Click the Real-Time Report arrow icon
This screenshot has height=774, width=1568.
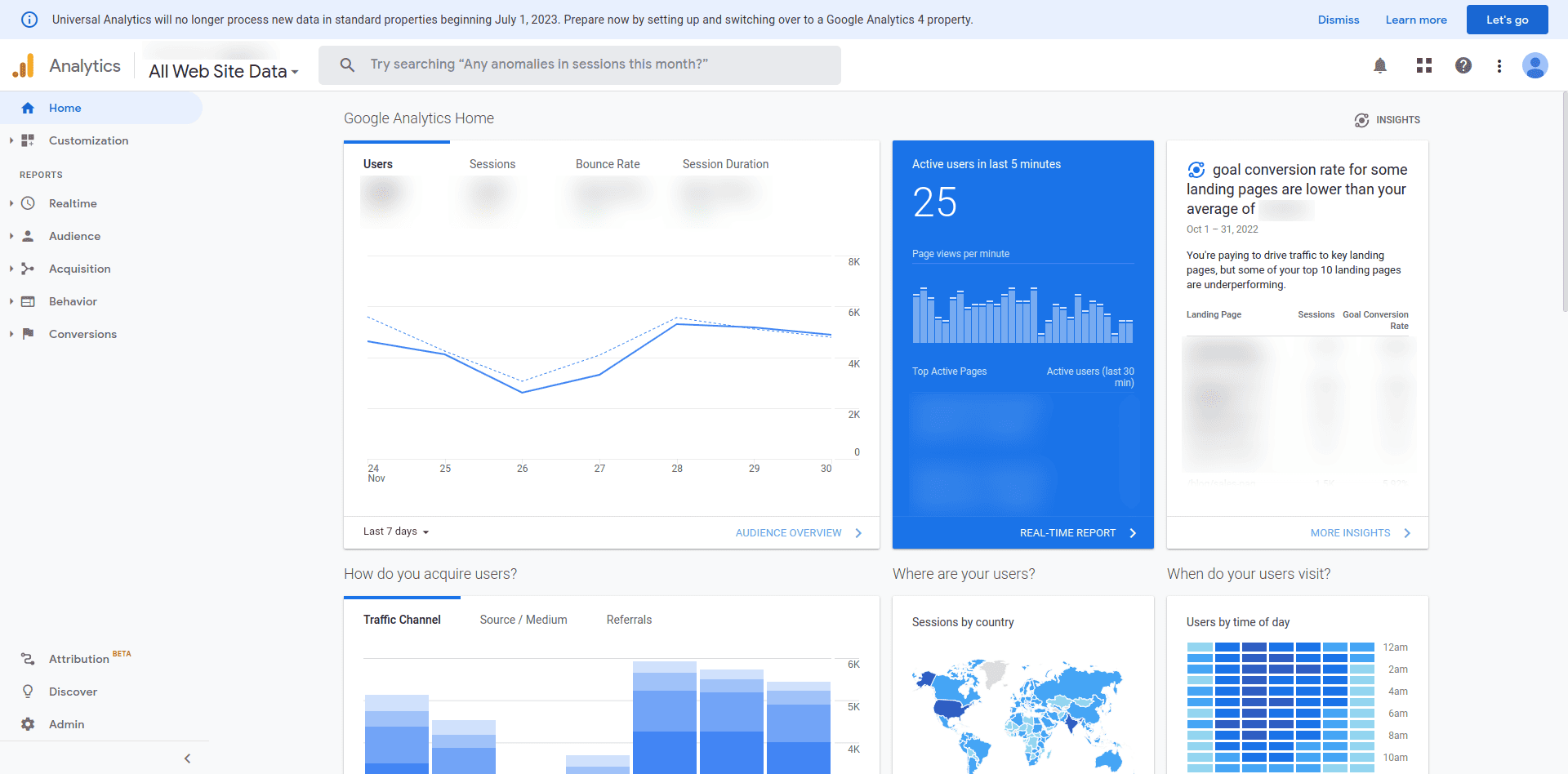[x=1133, y=533]
